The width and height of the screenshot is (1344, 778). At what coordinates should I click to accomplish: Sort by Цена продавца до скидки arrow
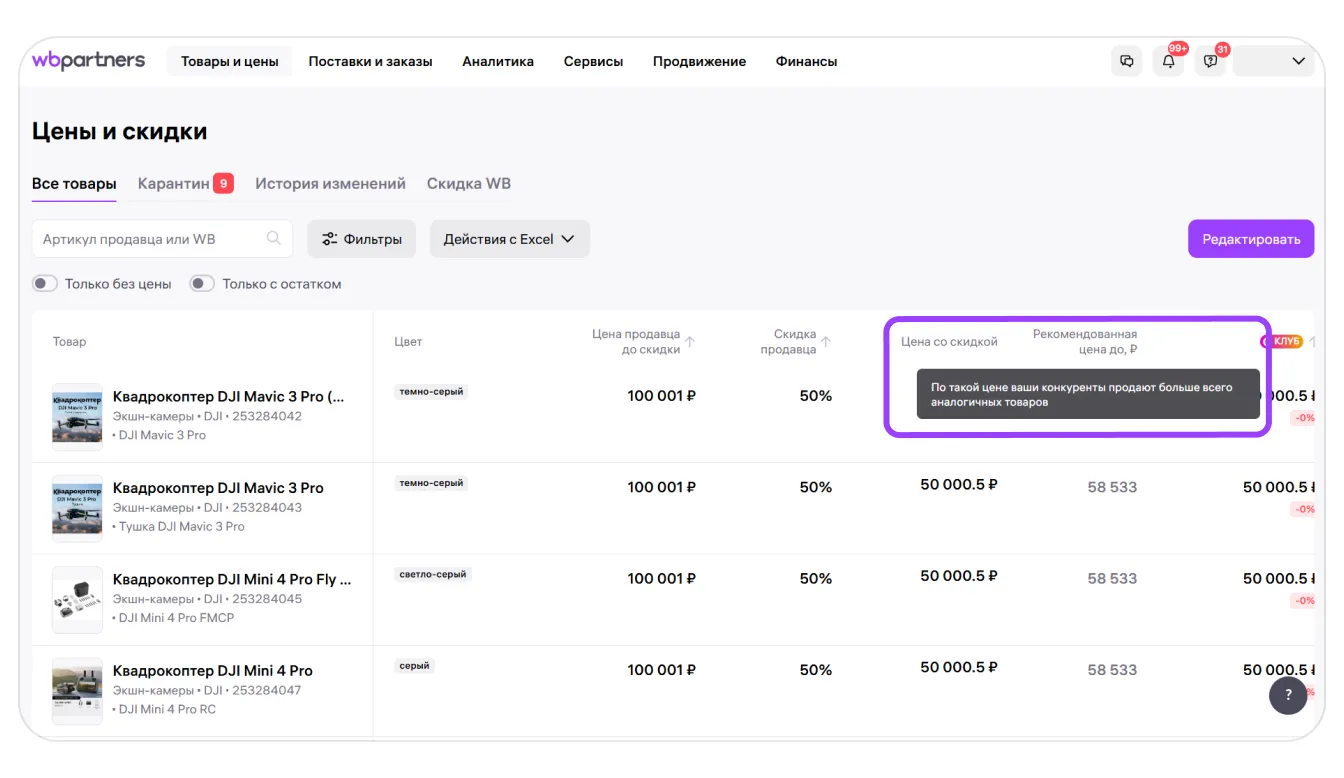coord(689,342)
